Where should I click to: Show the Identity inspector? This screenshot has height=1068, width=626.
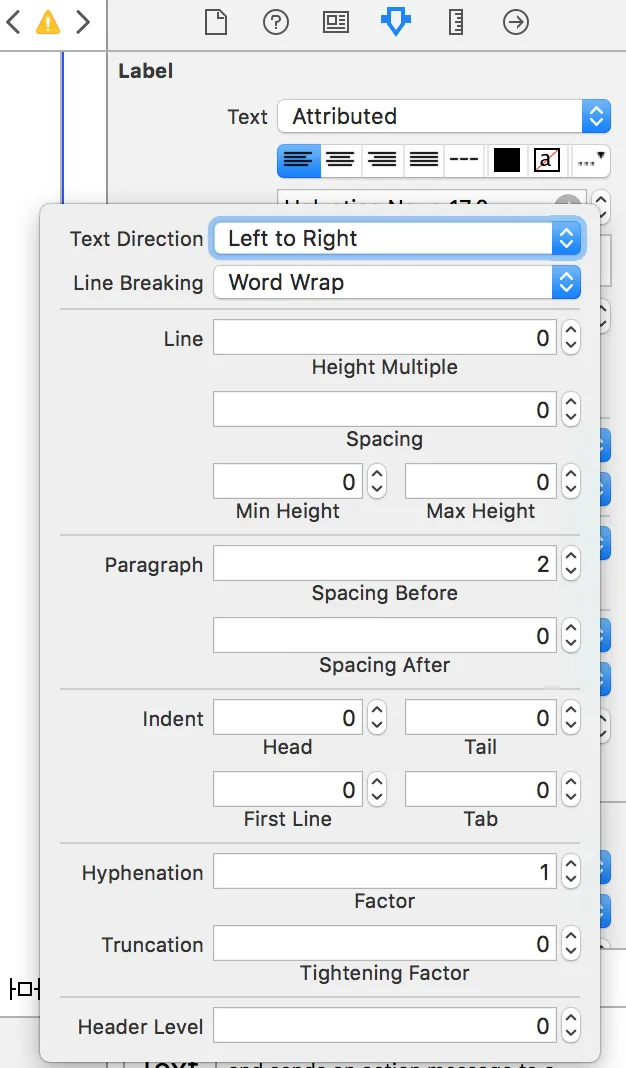336,21
